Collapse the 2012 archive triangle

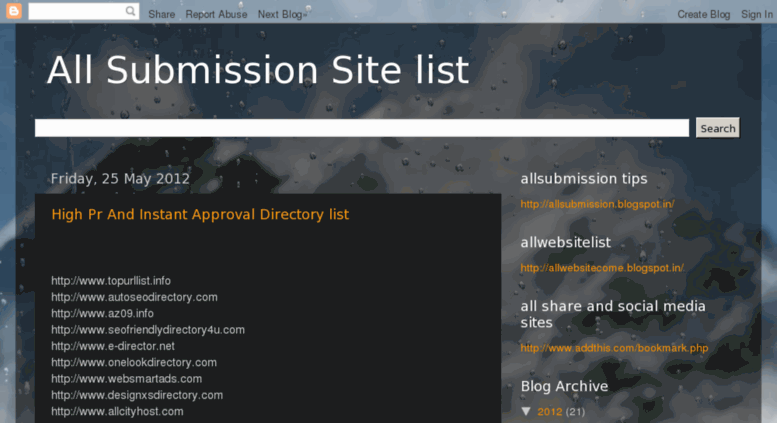526,412
